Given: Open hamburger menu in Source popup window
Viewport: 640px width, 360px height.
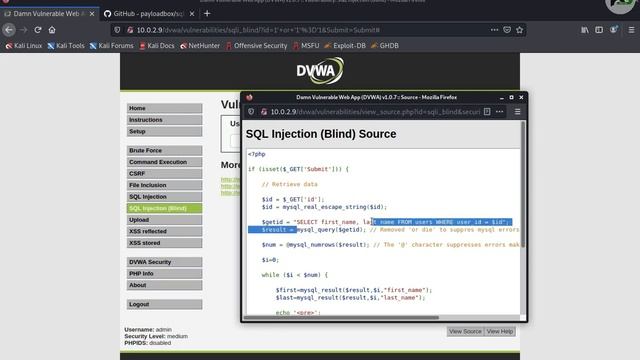Looking at the screenshot, I should pos(518,111).
